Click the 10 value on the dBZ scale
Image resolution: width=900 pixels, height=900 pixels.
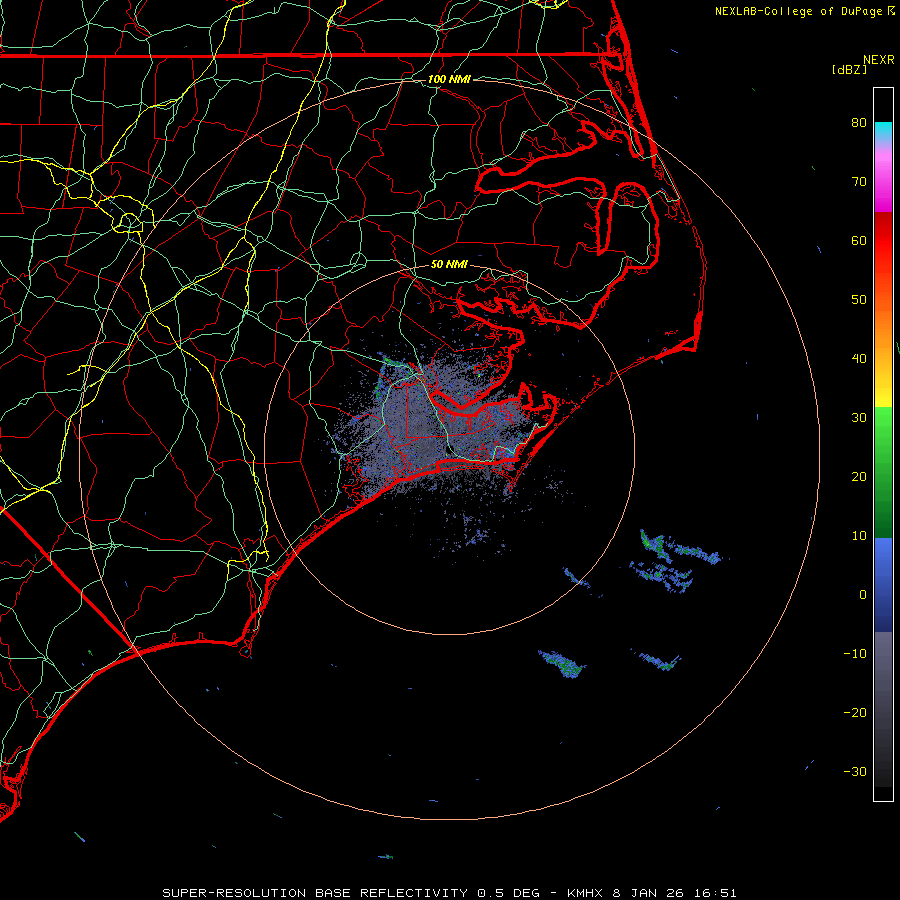[859, 536]
